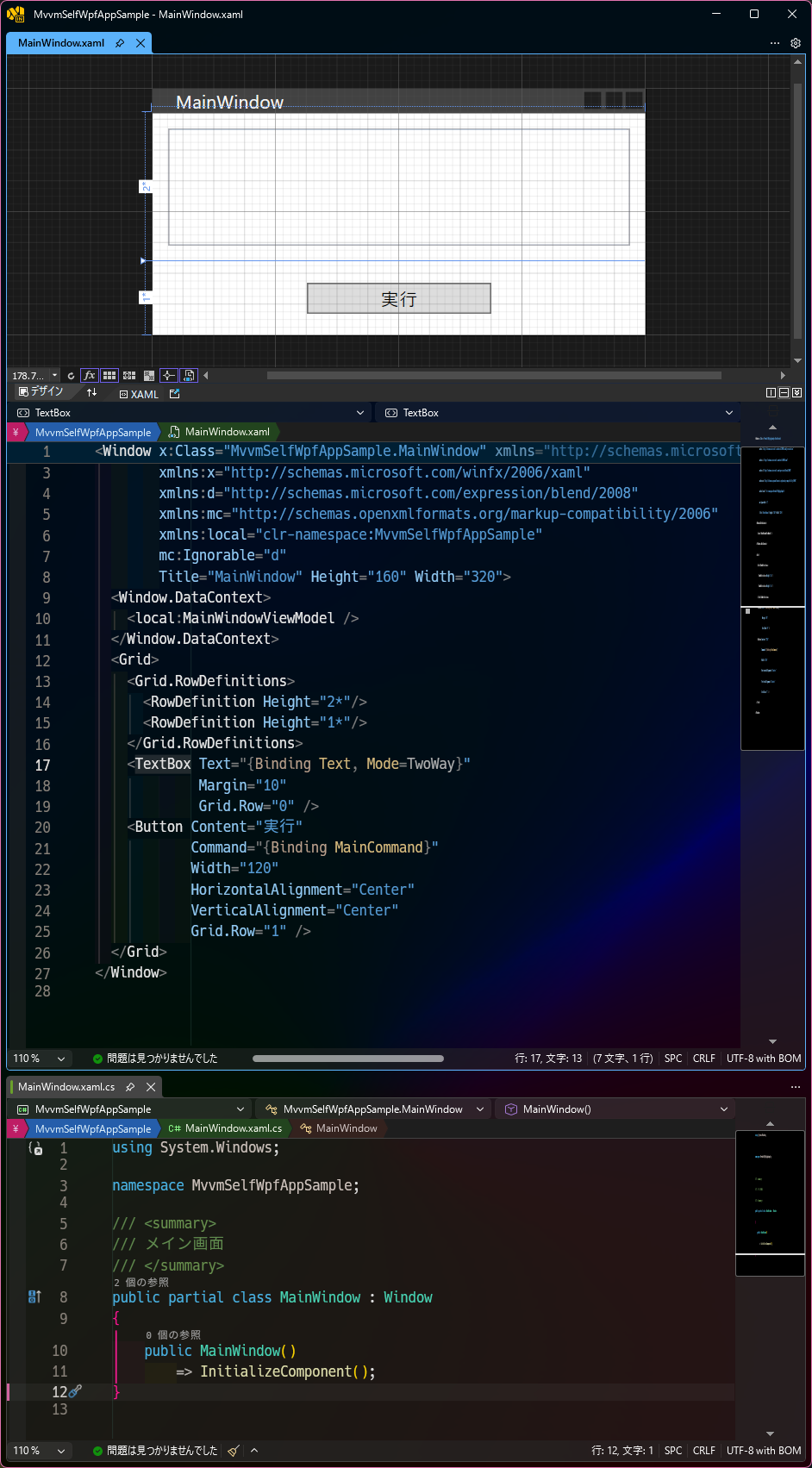Click the inheritance margin icon at line 8
812x1468 pixels.
34,1297
